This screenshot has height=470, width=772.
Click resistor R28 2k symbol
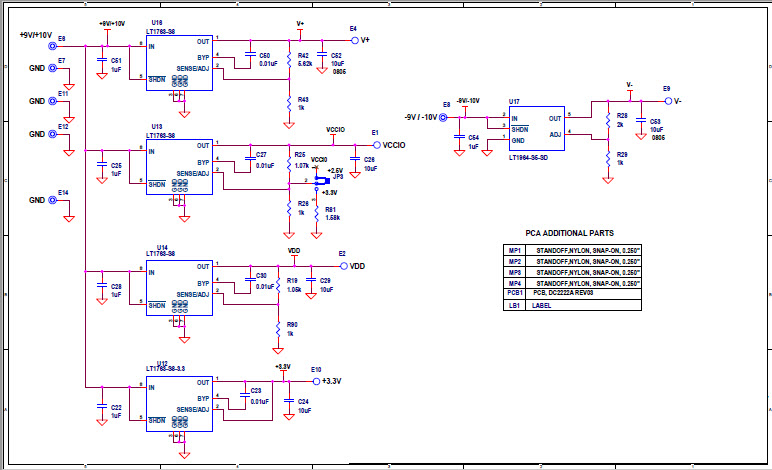click(607, 120)
